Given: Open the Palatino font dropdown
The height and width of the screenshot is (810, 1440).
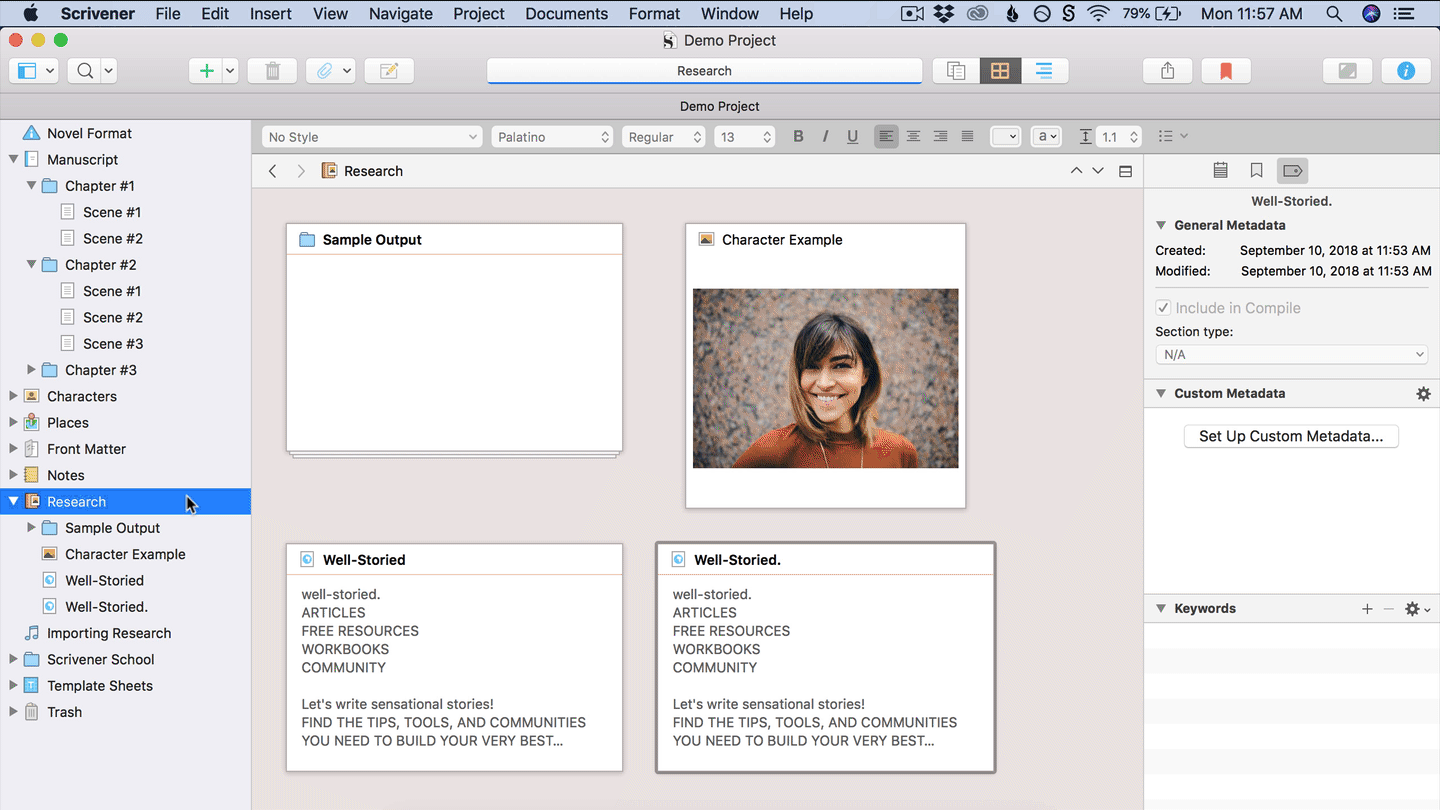Looking at the screenshot, I should 552,137.
